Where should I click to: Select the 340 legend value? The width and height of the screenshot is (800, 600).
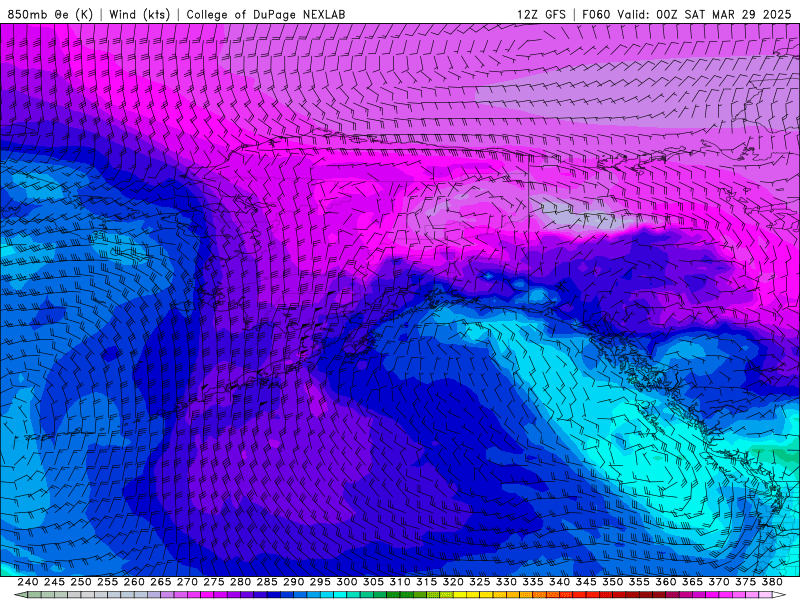point(559,582)
